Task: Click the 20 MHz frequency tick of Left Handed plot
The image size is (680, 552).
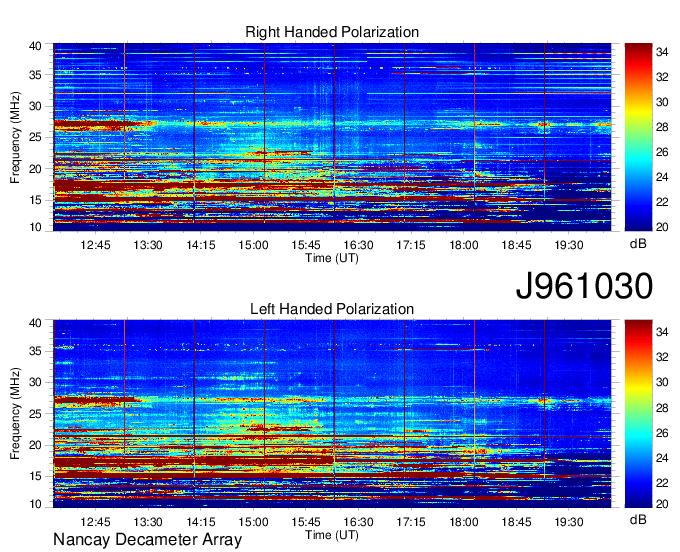Action: (35, 445)
